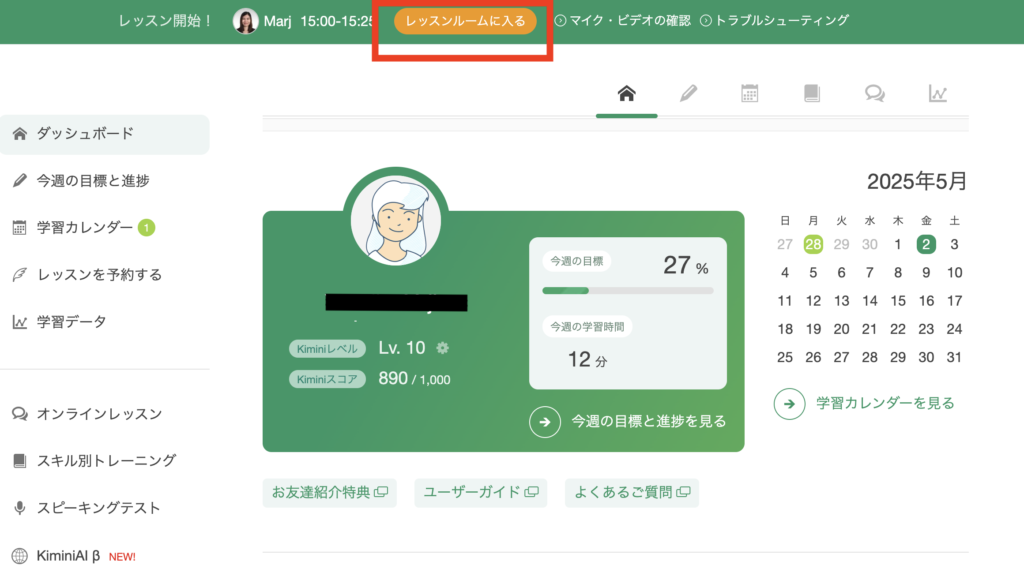Open the calendar icon tab

point(750,93)
